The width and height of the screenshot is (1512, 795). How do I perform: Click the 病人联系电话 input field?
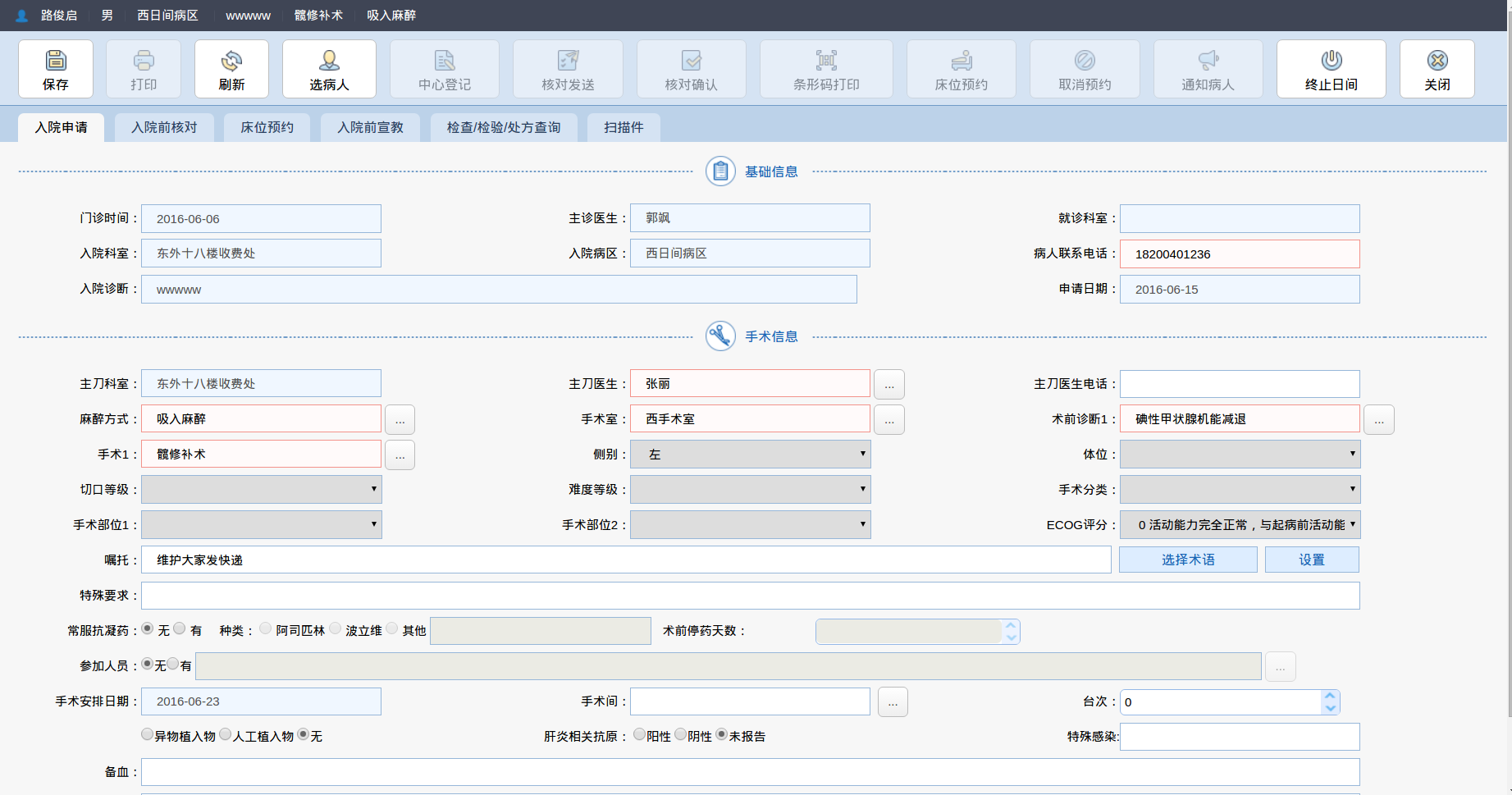tap(1240, 254)
